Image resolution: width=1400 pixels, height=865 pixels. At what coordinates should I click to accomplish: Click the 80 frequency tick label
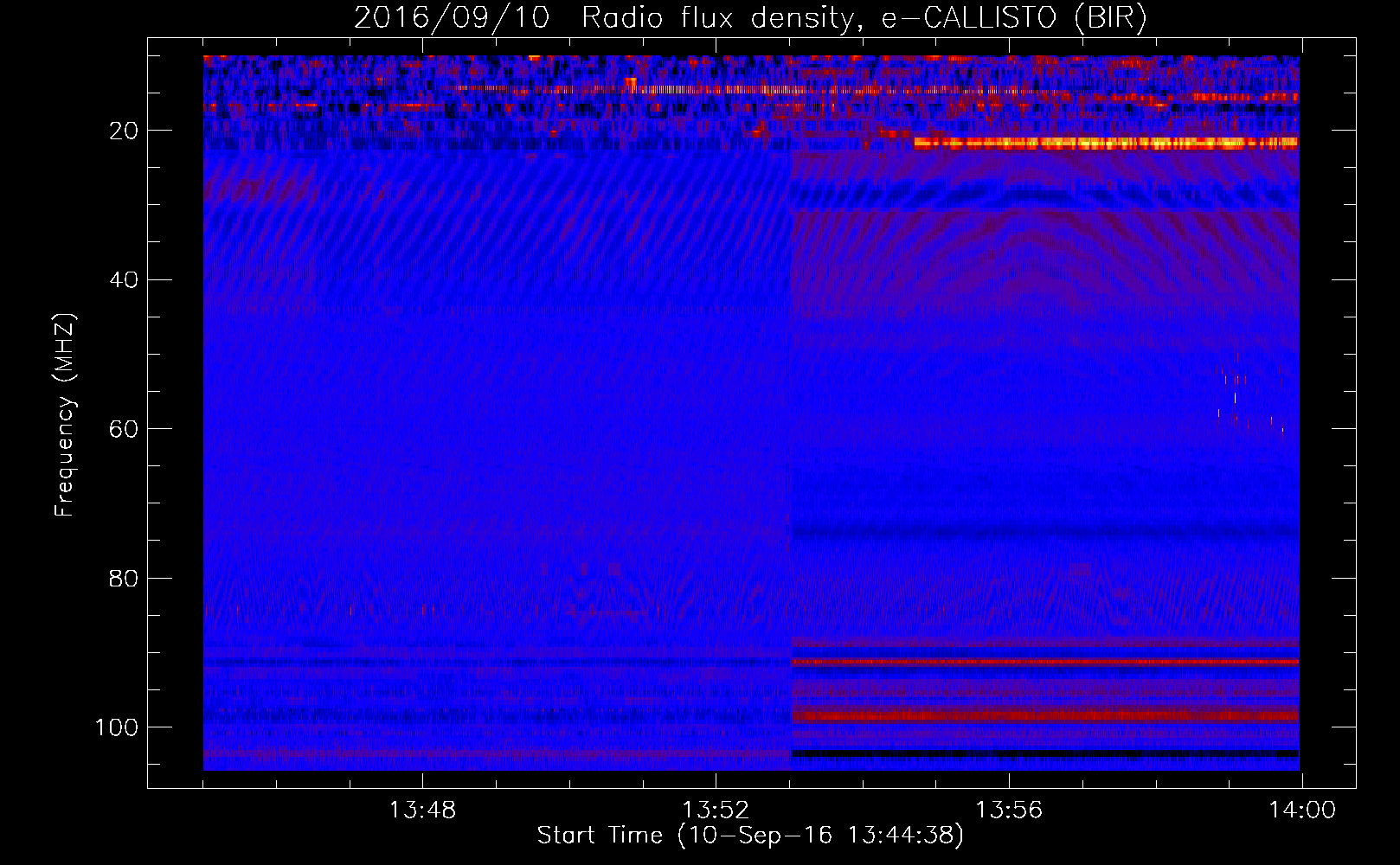[124, 578]
